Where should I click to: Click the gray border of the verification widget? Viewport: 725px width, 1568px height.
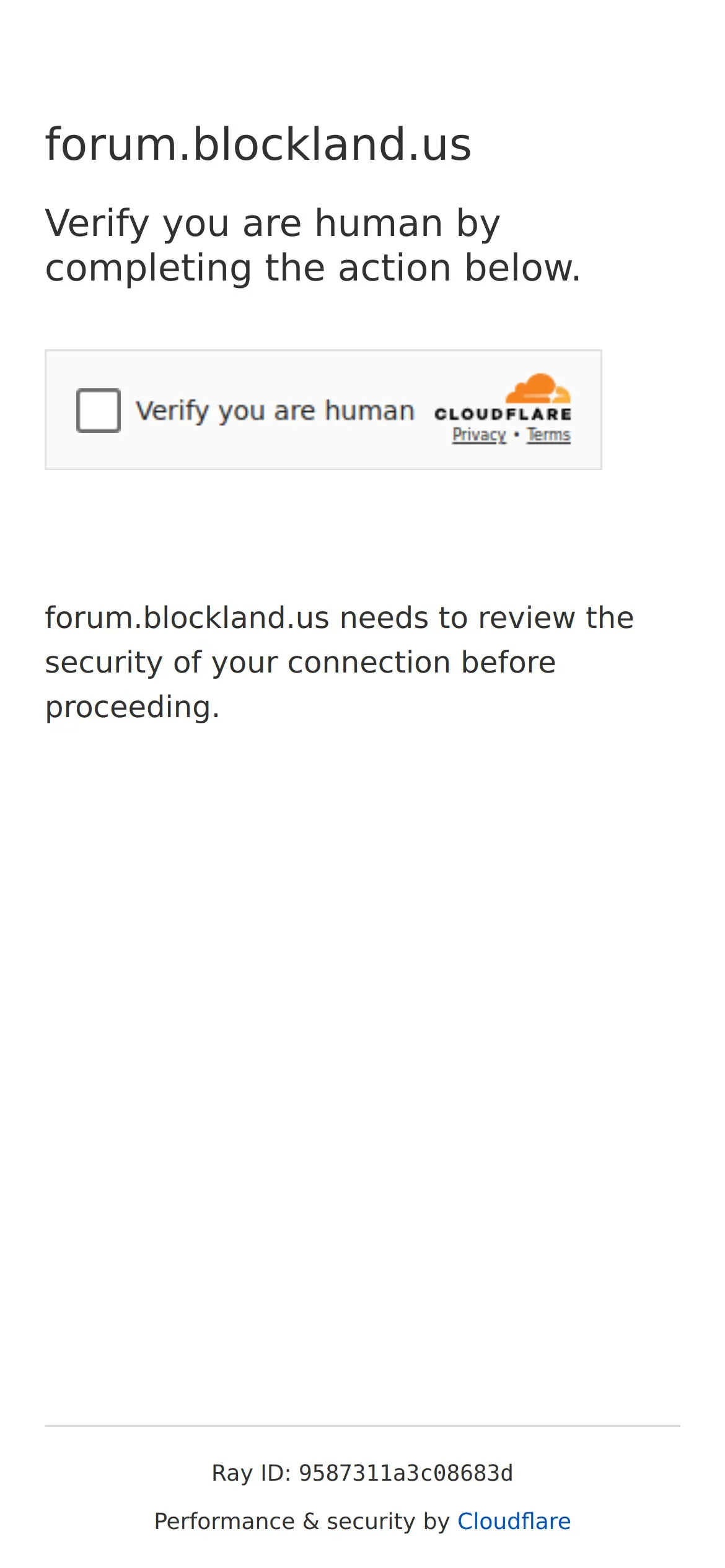[x=323, y=351]
